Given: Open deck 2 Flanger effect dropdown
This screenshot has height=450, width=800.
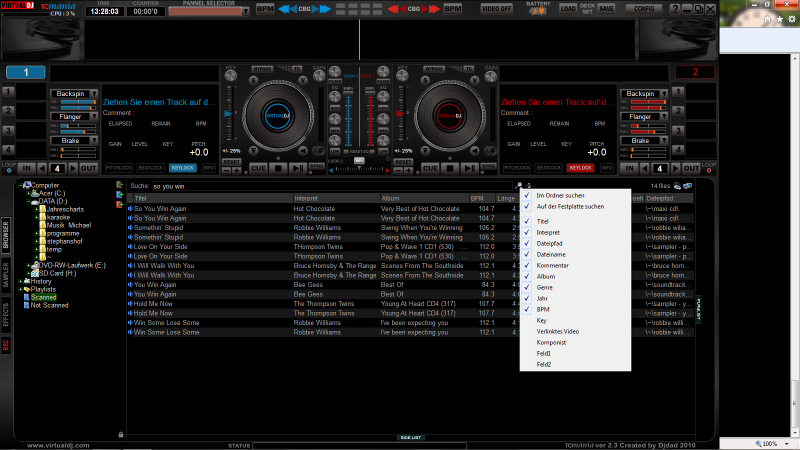Looking at the screenshot, I should [664, 117].
